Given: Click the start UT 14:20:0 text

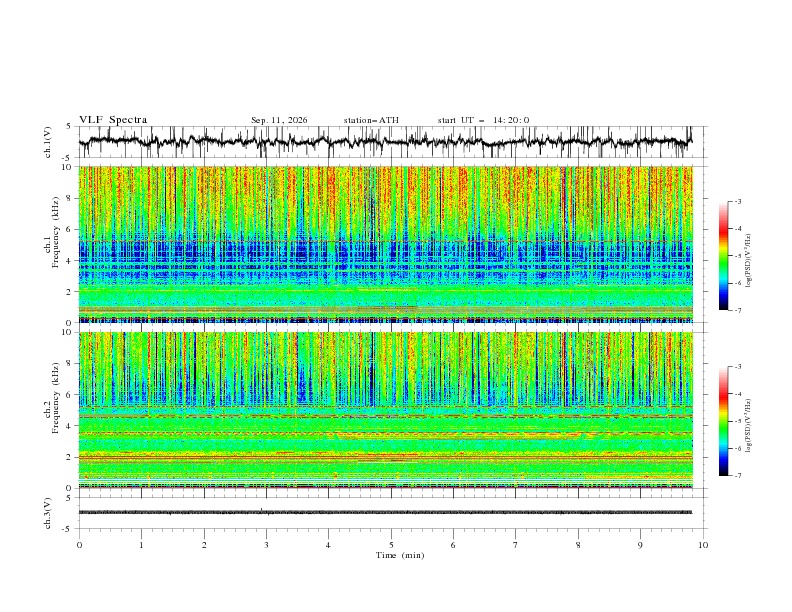Looking at the screenshot, I should pyautogui.click(x=483, y=120).
